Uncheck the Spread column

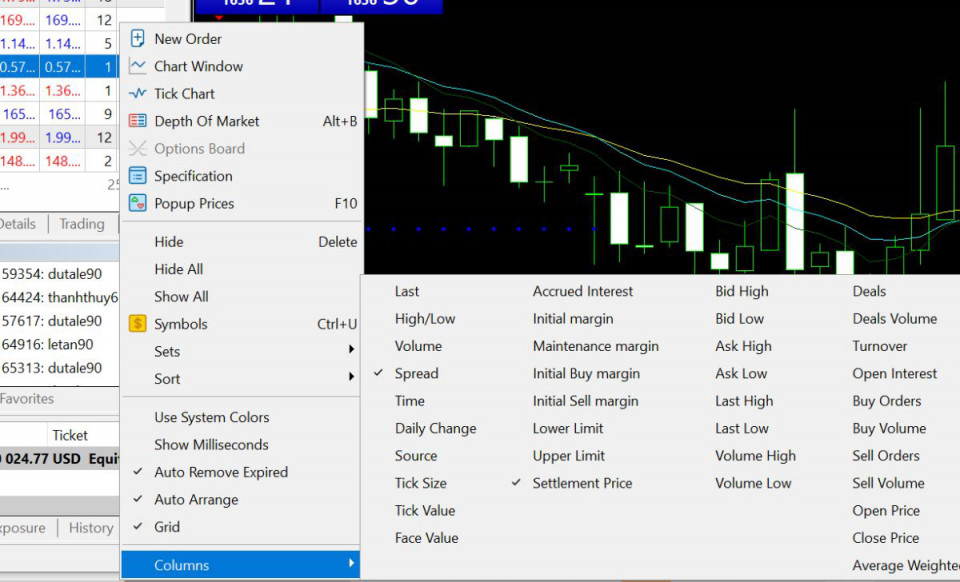pos(416,373)
